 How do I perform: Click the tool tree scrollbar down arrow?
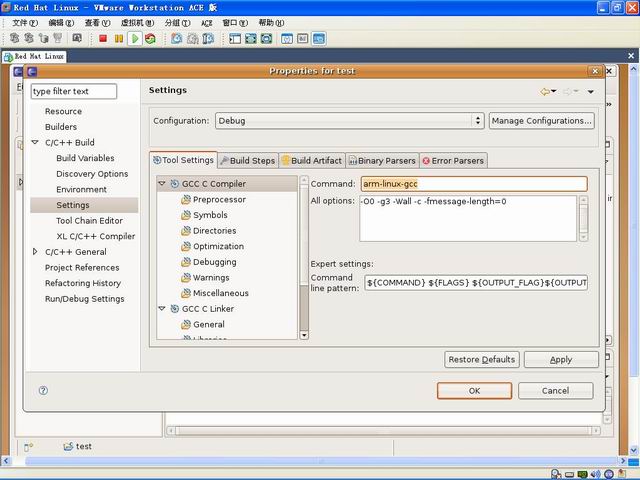[x=304, y=336]
